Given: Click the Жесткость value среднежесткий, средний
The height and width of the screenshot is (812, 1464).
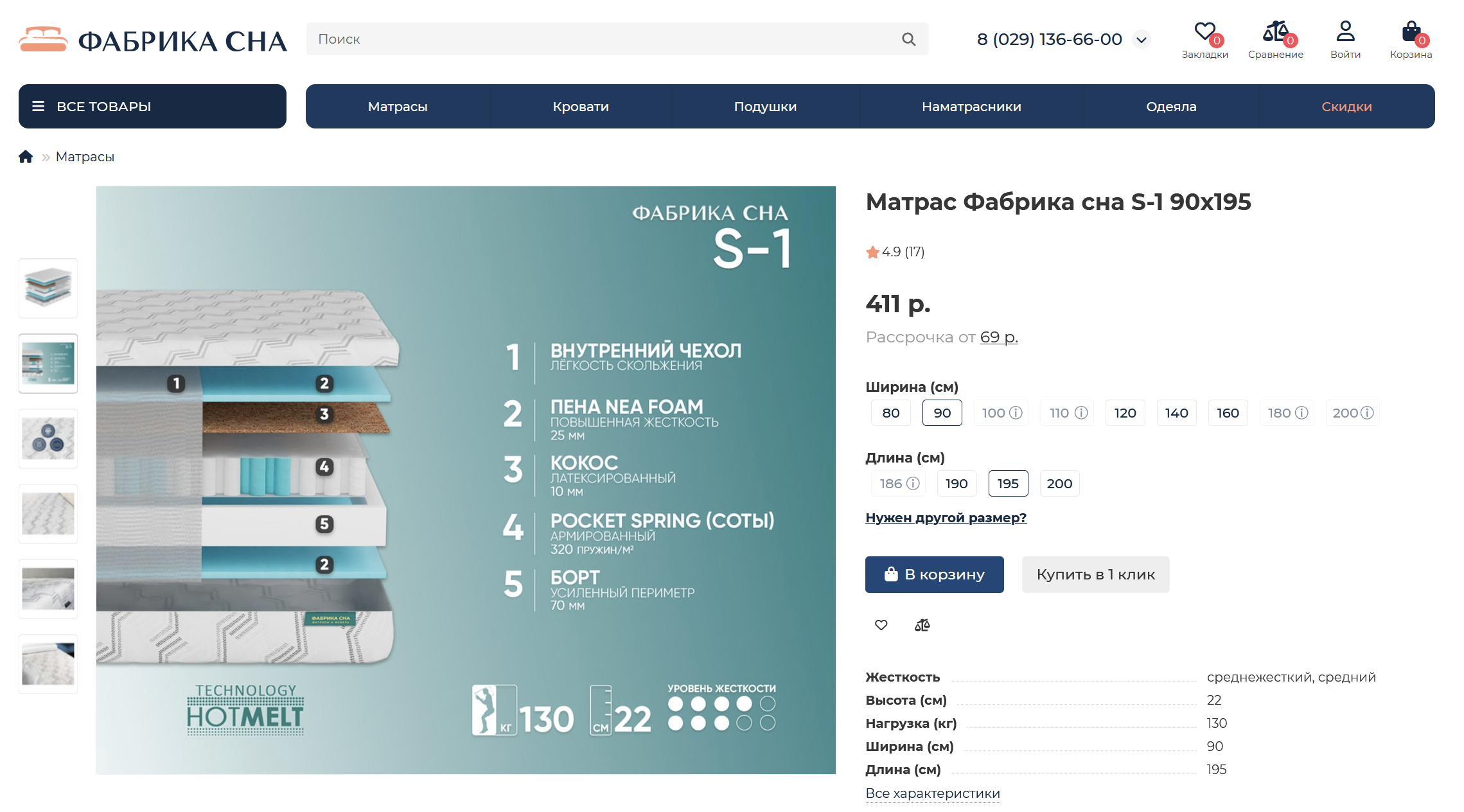Looking at the screenshot, I should (x=1291, y=677).
